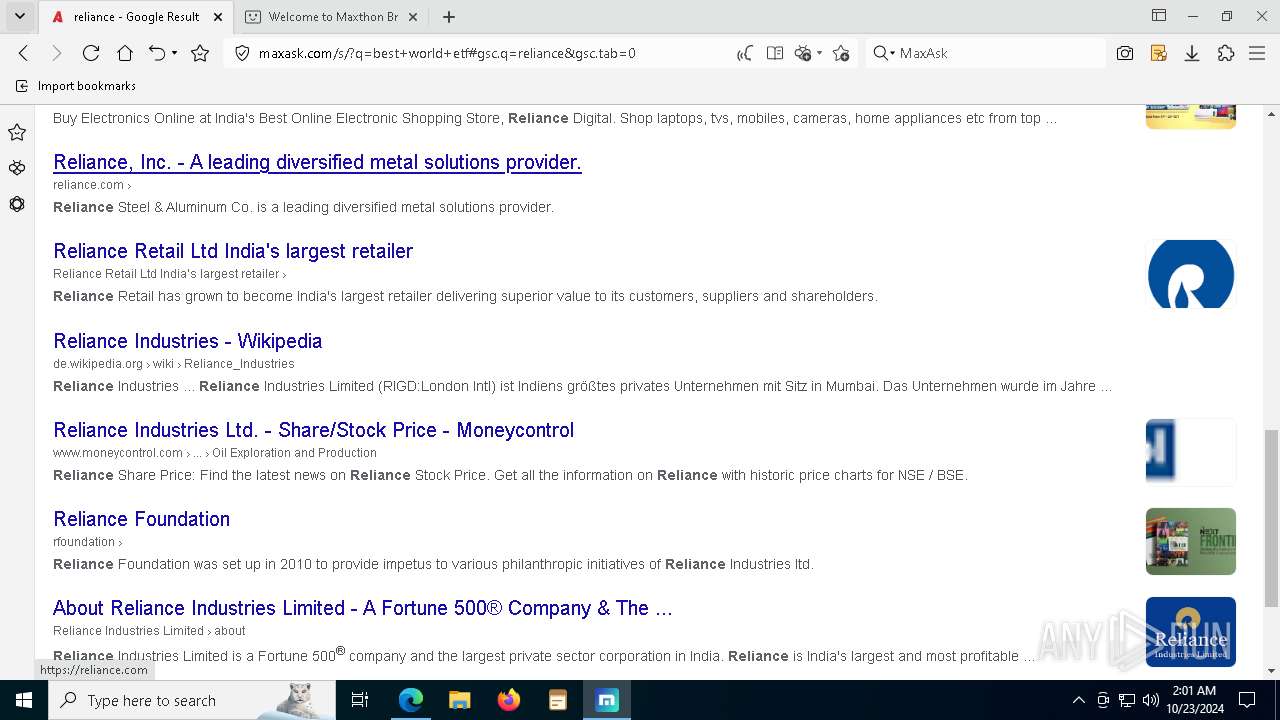Click the Reliance Foundation thumbnail

[x=1191, y=541]
